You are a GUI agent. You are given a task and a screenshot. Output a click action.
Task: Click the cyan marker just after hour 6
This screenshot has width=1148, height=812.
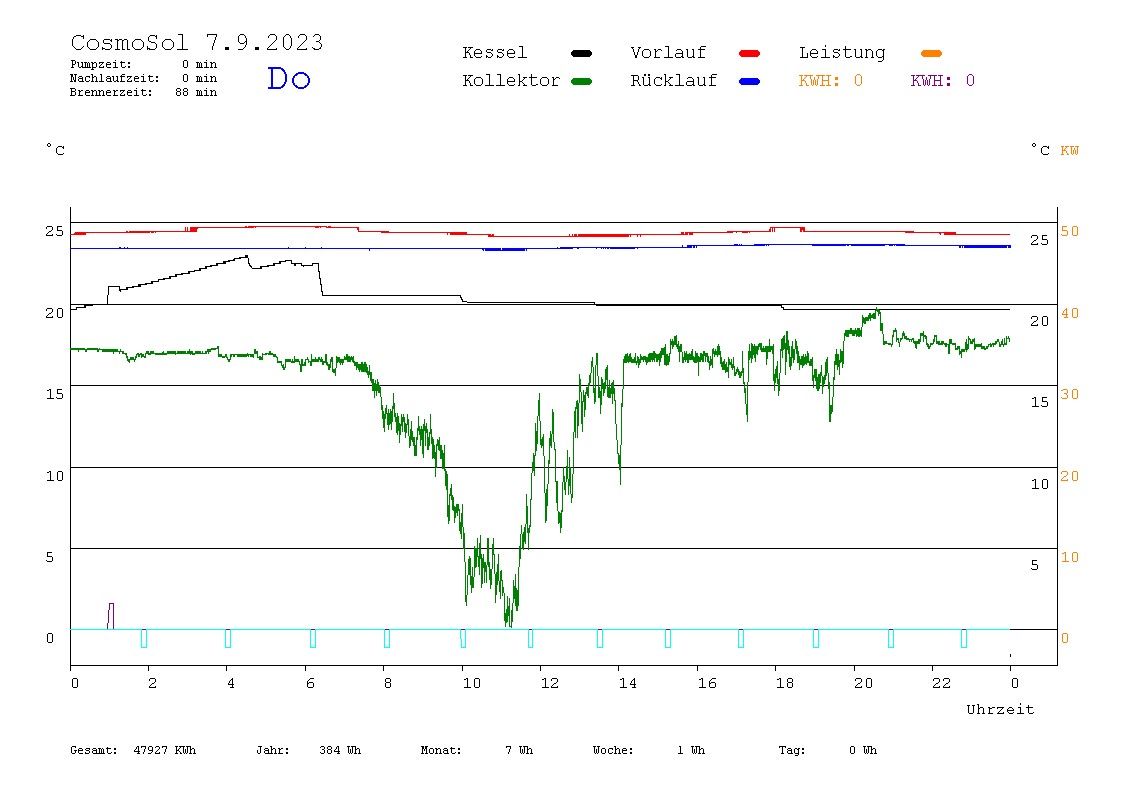tap(313, 638)
